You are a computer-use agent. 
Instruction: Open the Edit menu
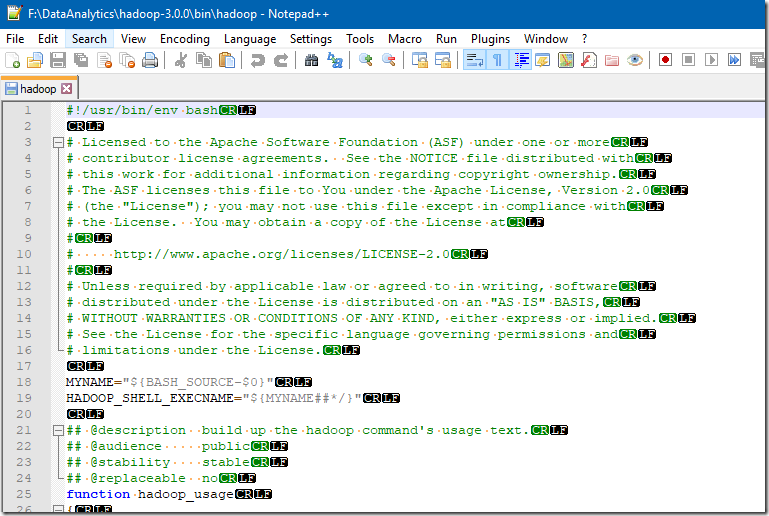(48, 39)
